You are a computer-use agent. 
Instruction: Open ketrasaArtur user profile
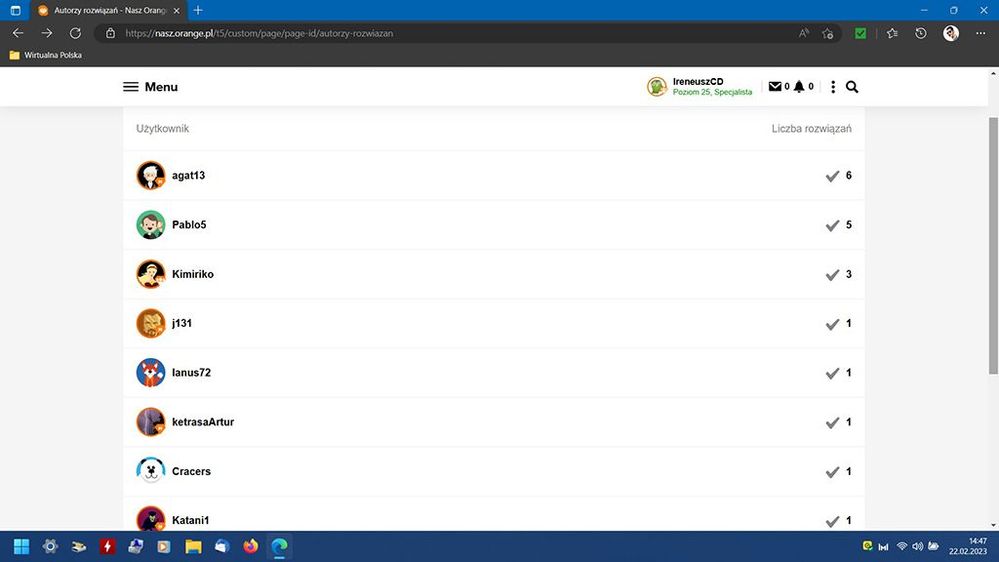point(202,422)
